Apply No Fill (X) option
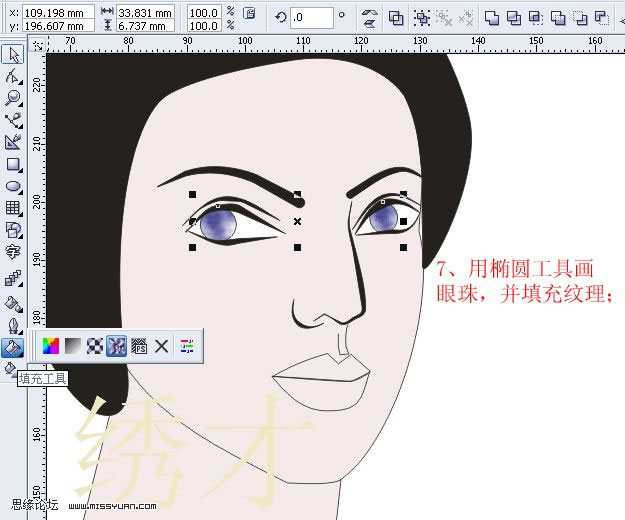Screen dimensions: 625x520 pos(162,346)
